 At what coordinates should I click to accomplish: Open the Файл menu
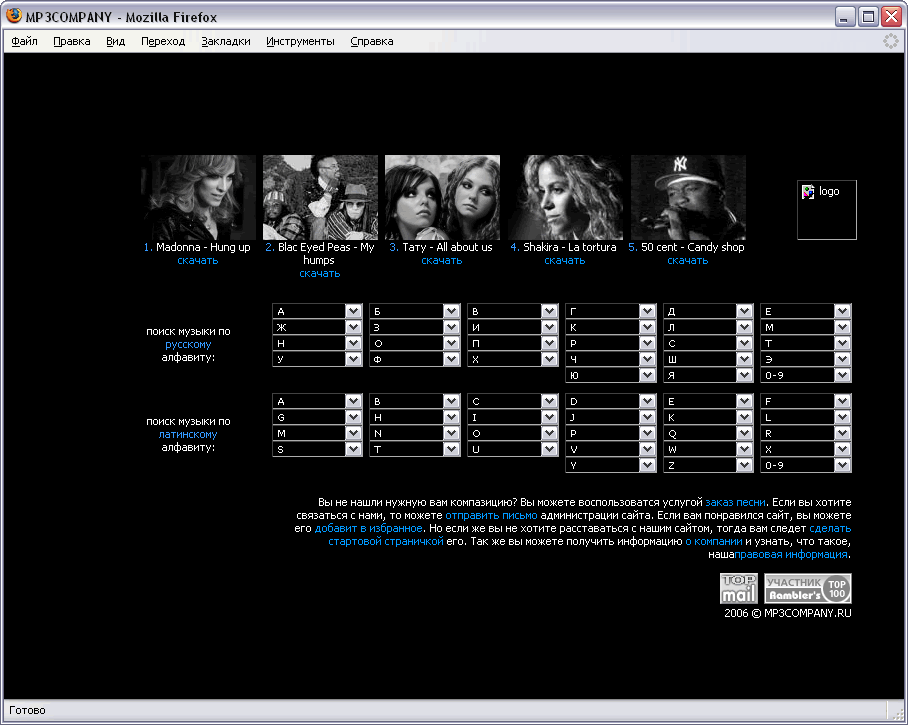[x=24, y=41]
